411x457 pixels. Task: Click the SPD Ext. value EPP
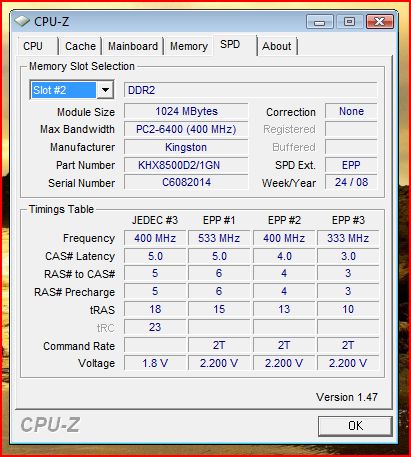351,165
